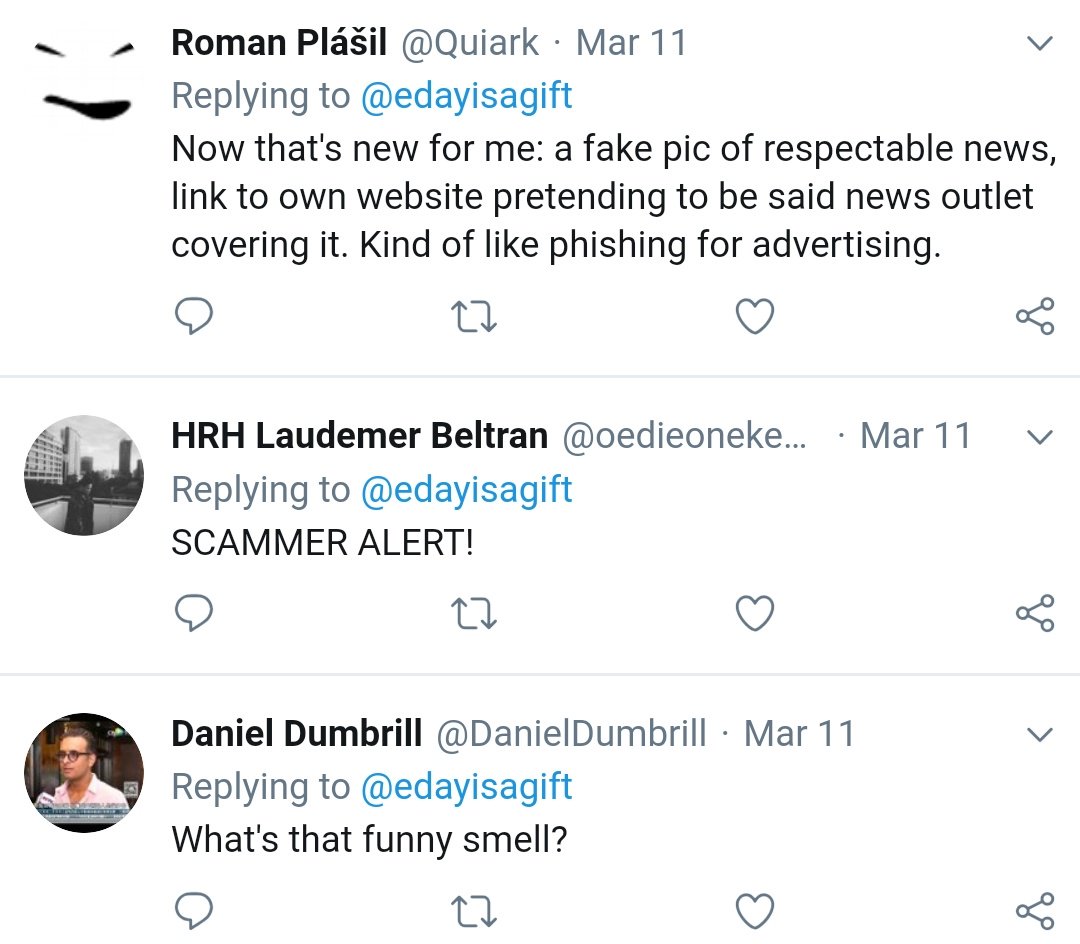Reply to the SCAMMER ALERT tweet

click(x=194, y=613)
